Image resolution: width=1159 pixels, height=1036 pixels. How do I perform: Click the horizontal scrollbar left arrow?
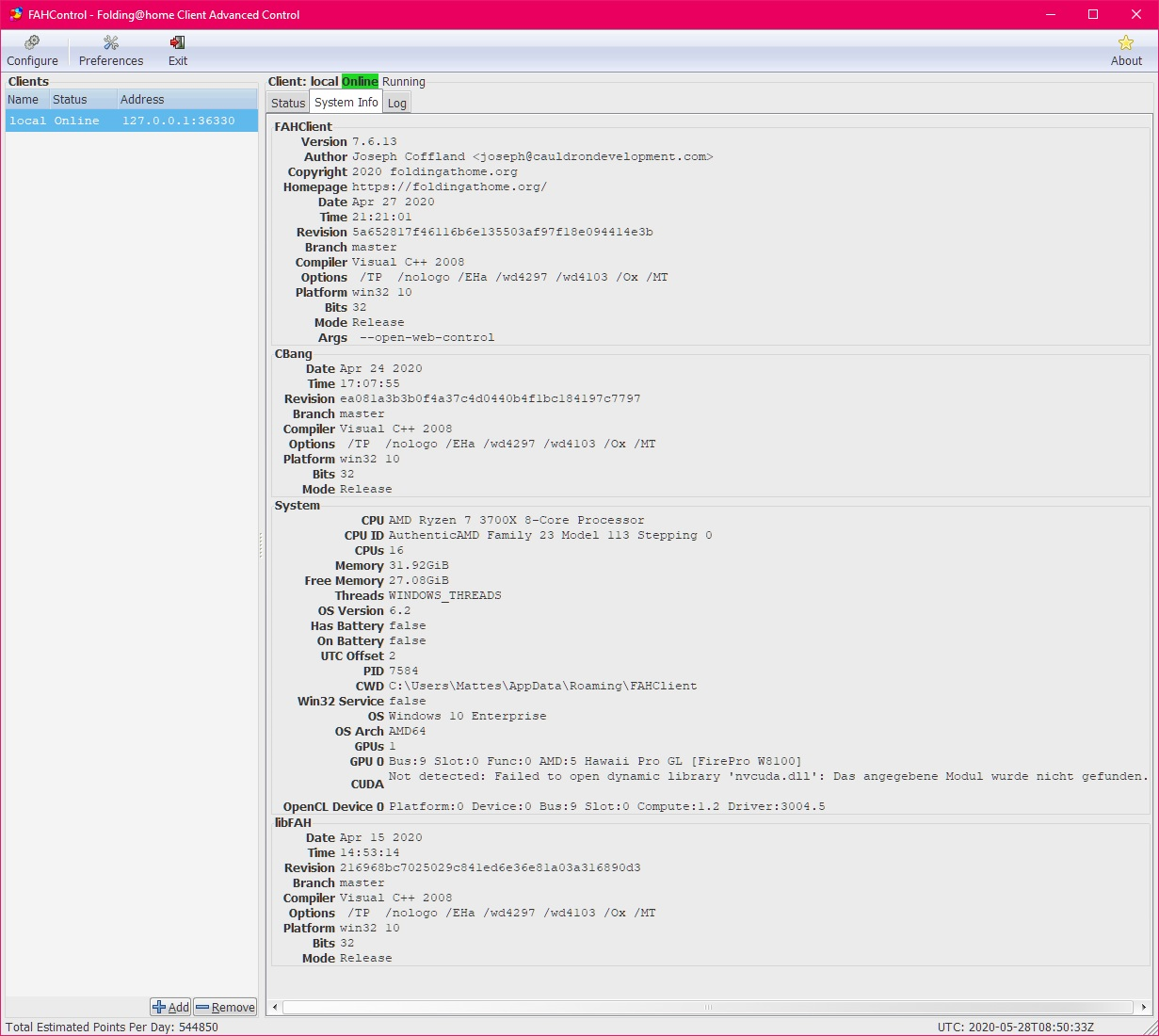click(x=275, y=1007)
